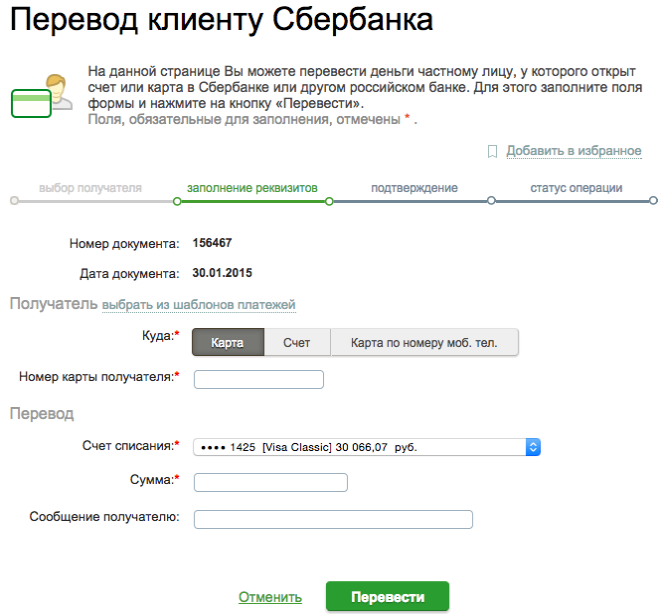Click the marker before подтверждение step
The image size is (660, 614).
point(329,201)
